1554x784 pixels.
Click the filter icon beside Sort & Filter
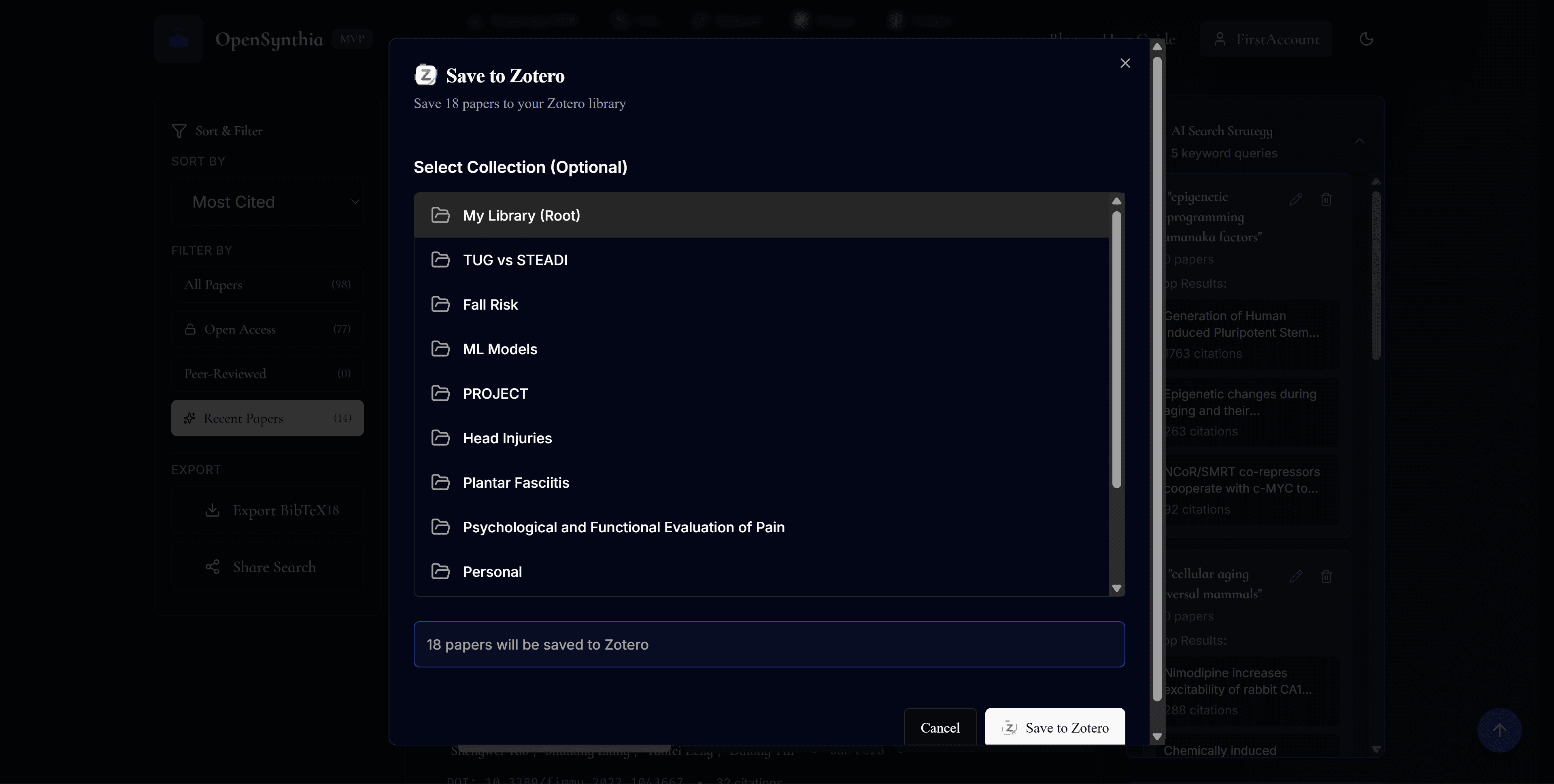[179, 131]
